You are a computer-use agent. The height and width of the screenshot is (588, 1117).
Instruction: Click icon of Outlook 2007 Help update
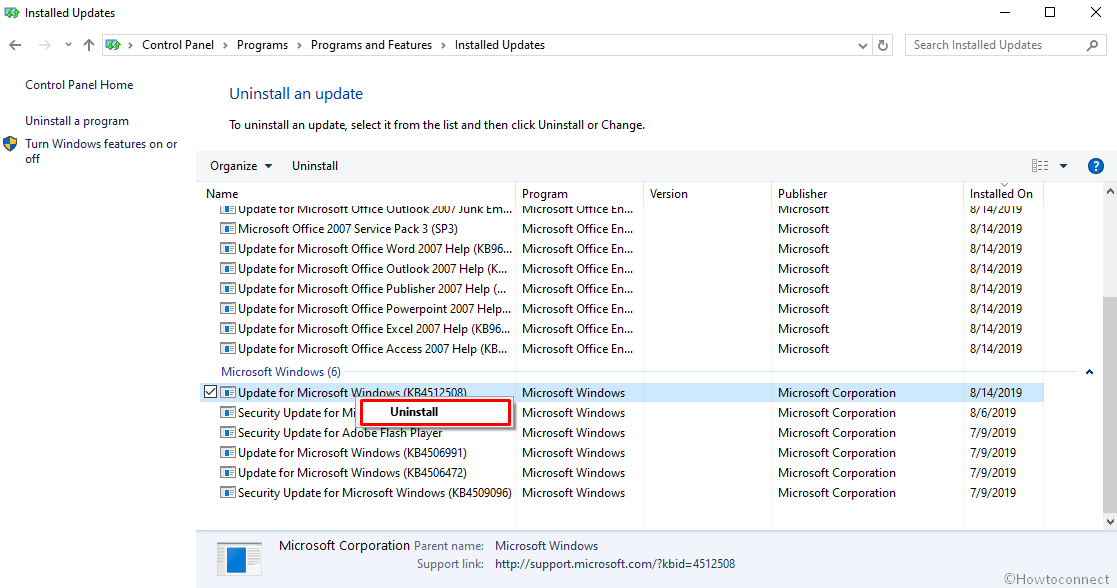pyautogui.click(x=228, y=269)
